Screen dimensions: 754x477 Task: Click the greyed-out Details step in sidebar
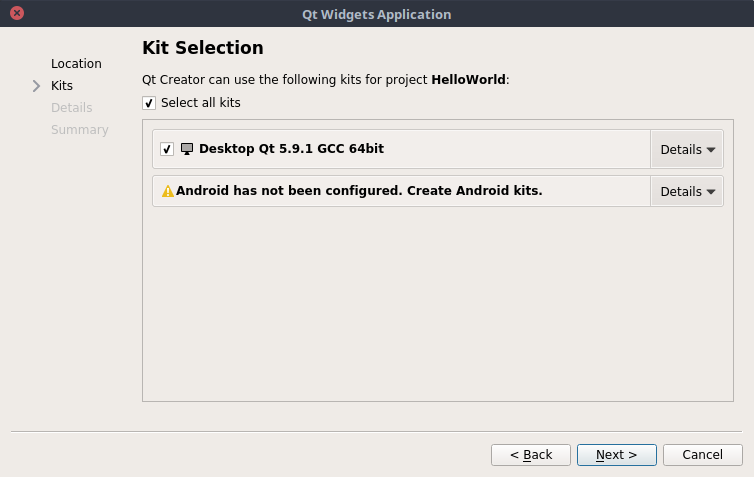pyautogui.click(x=71, y=108)
